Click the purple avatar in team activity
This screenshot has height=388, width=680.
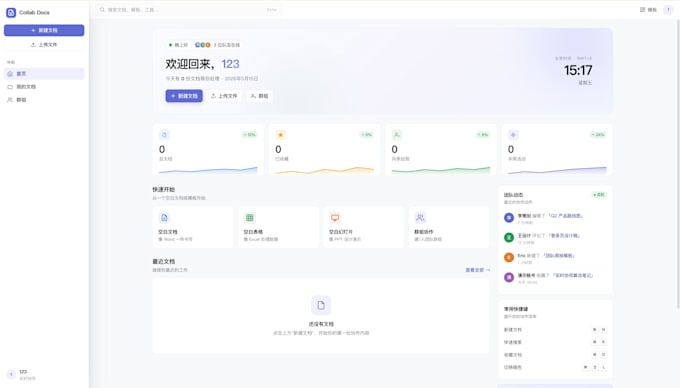509,277
